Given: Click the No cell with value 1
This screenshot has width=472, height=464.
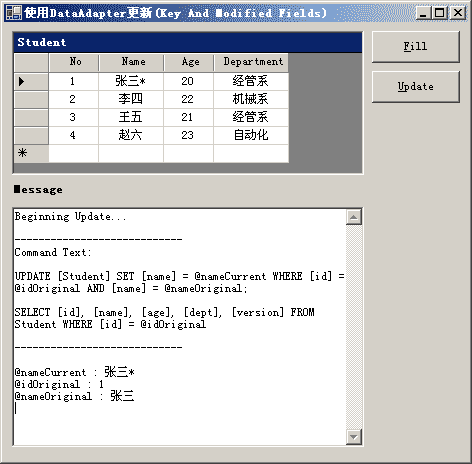Looking at the screenshot, I should click(74, 81).
